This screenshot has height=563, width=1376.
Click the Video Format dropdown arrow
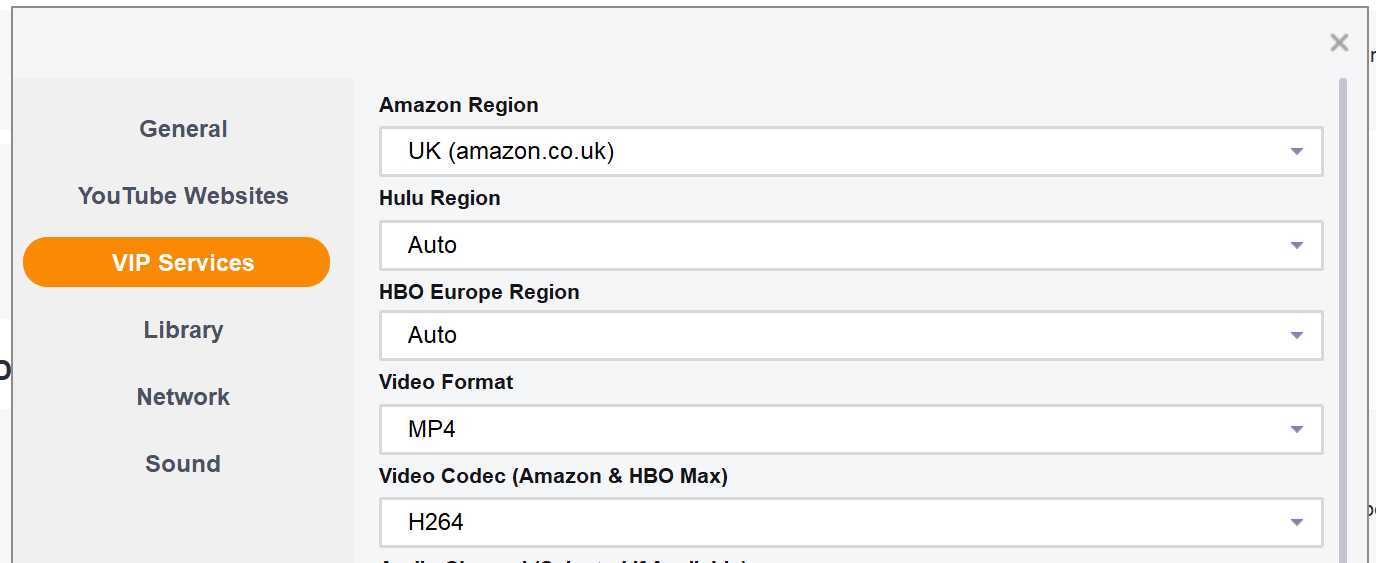[x=1297, y=429]
